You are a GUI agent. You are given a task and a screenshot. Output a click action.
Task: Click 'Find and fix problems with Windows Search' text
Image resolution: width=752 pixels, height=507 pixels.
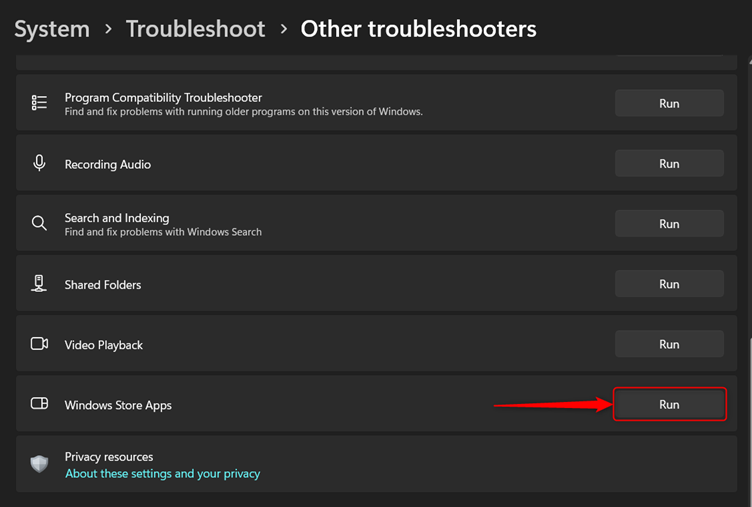tap(163, 232)
